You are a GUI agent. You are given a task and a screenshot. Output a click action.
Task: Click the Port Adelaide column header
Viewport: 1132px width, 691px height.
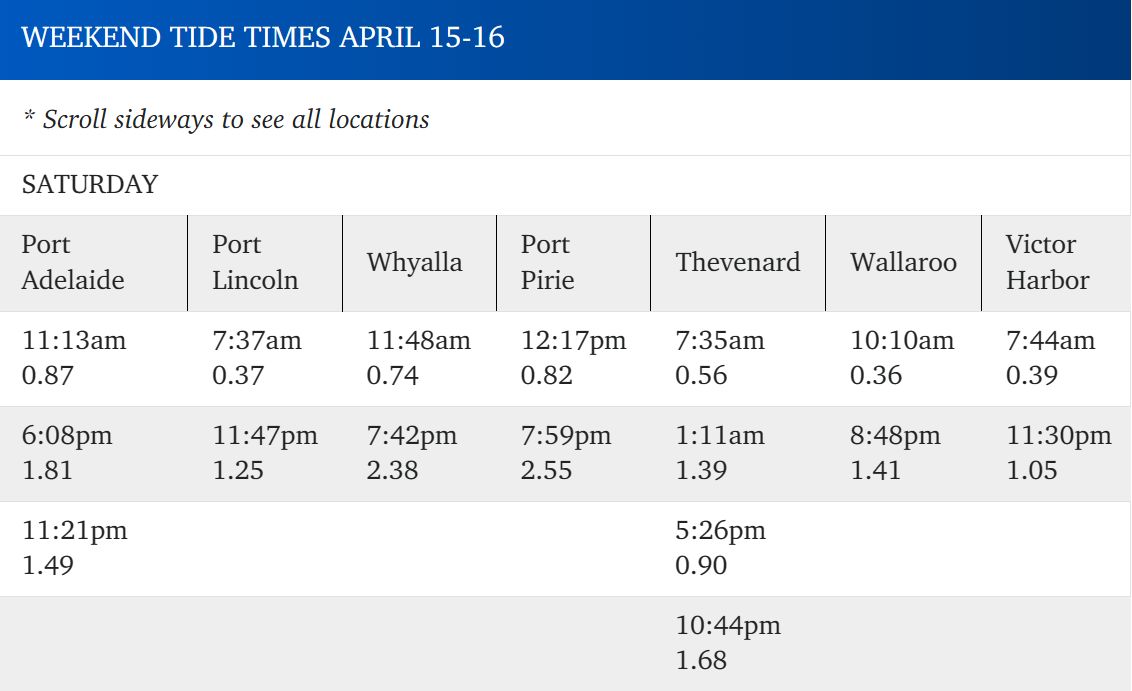point(73,263)
